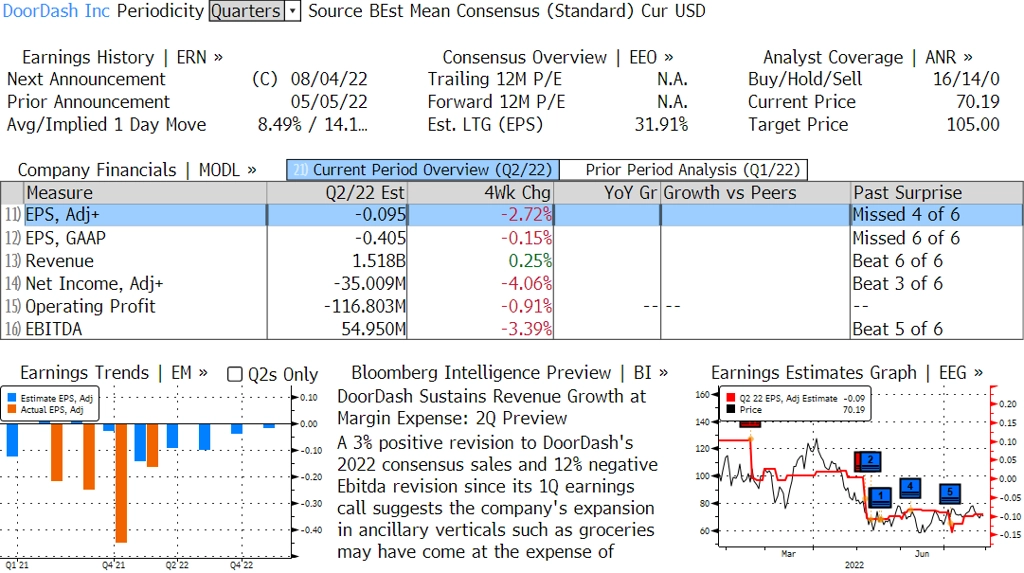The width and height of the screenshot is (1024, 573).
Task: Click the Avg/Implied 1 Day Move value
Action: point(312,125)
